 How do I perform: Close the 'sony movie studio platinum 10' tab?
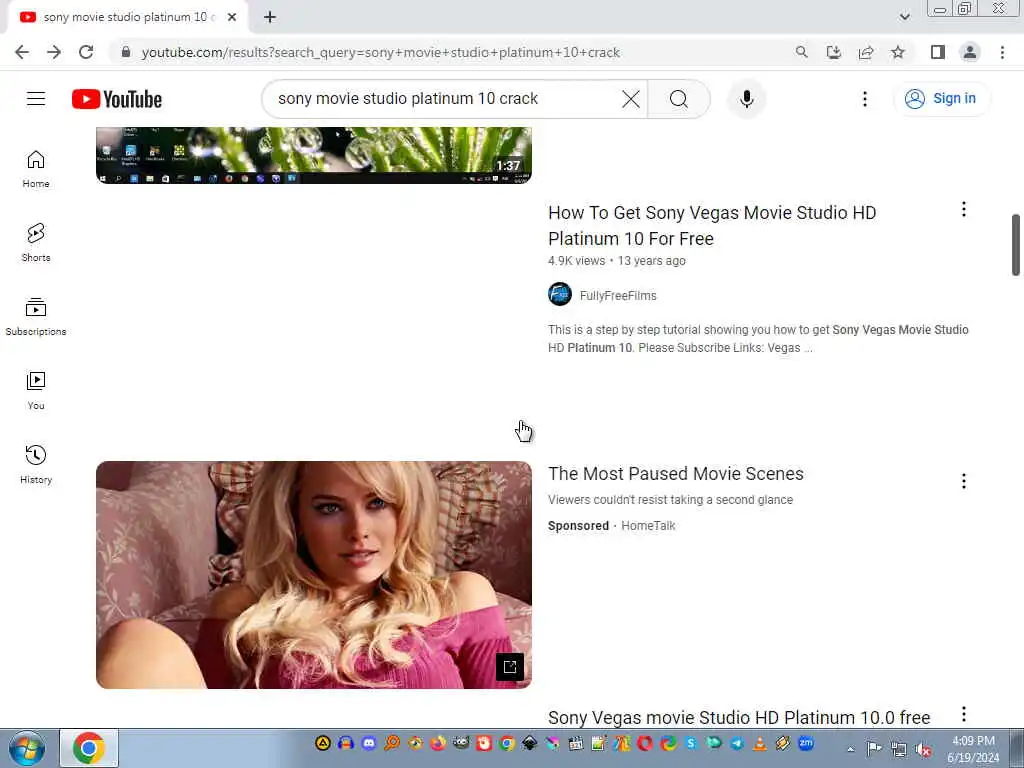click(232, 17)
